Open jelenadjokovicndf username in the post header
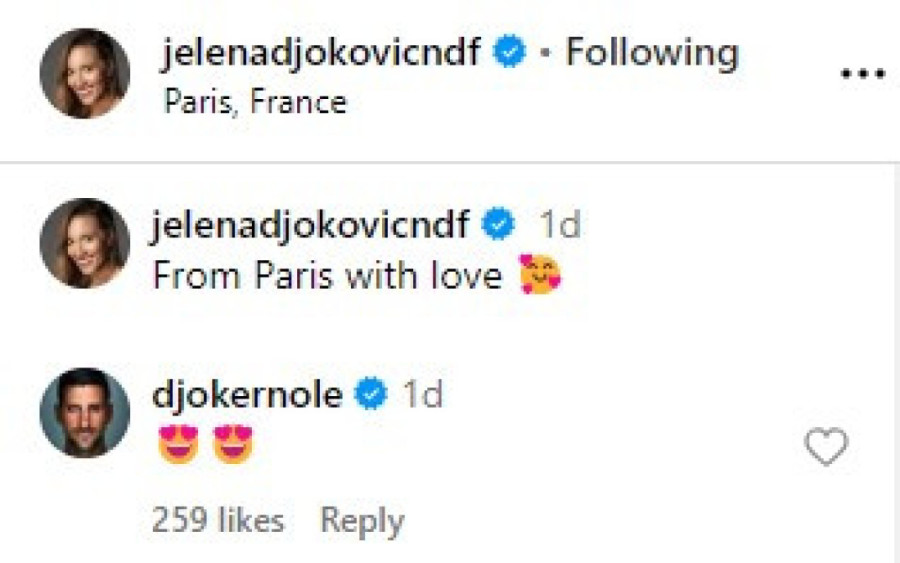Image resolution: width=900 pixels, height=563 pixels. click(322, 53)
